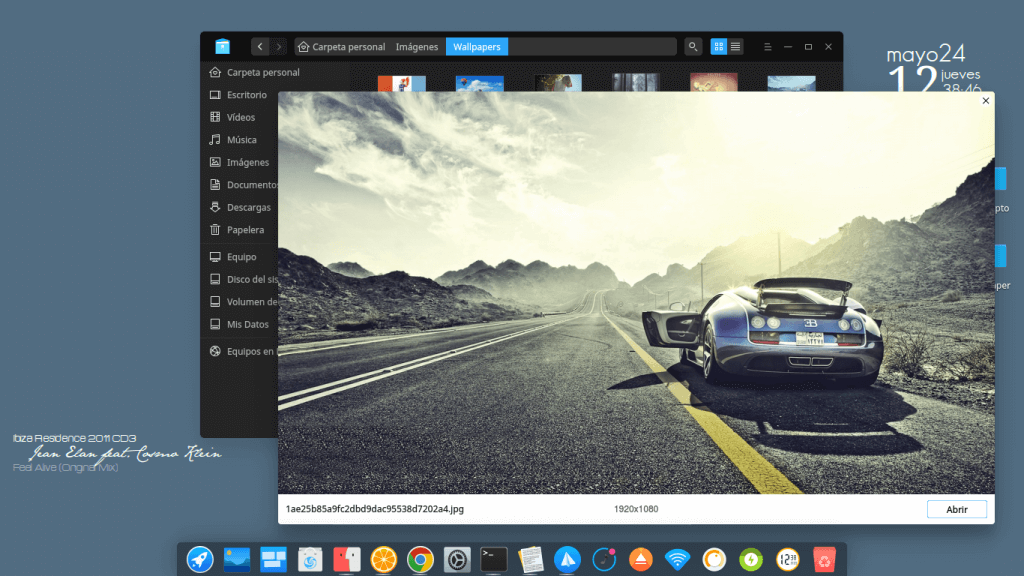Viewport: 1024px width, 576px height.
Task: Open the terminal from the dock
Action: [x=494, y=559]
